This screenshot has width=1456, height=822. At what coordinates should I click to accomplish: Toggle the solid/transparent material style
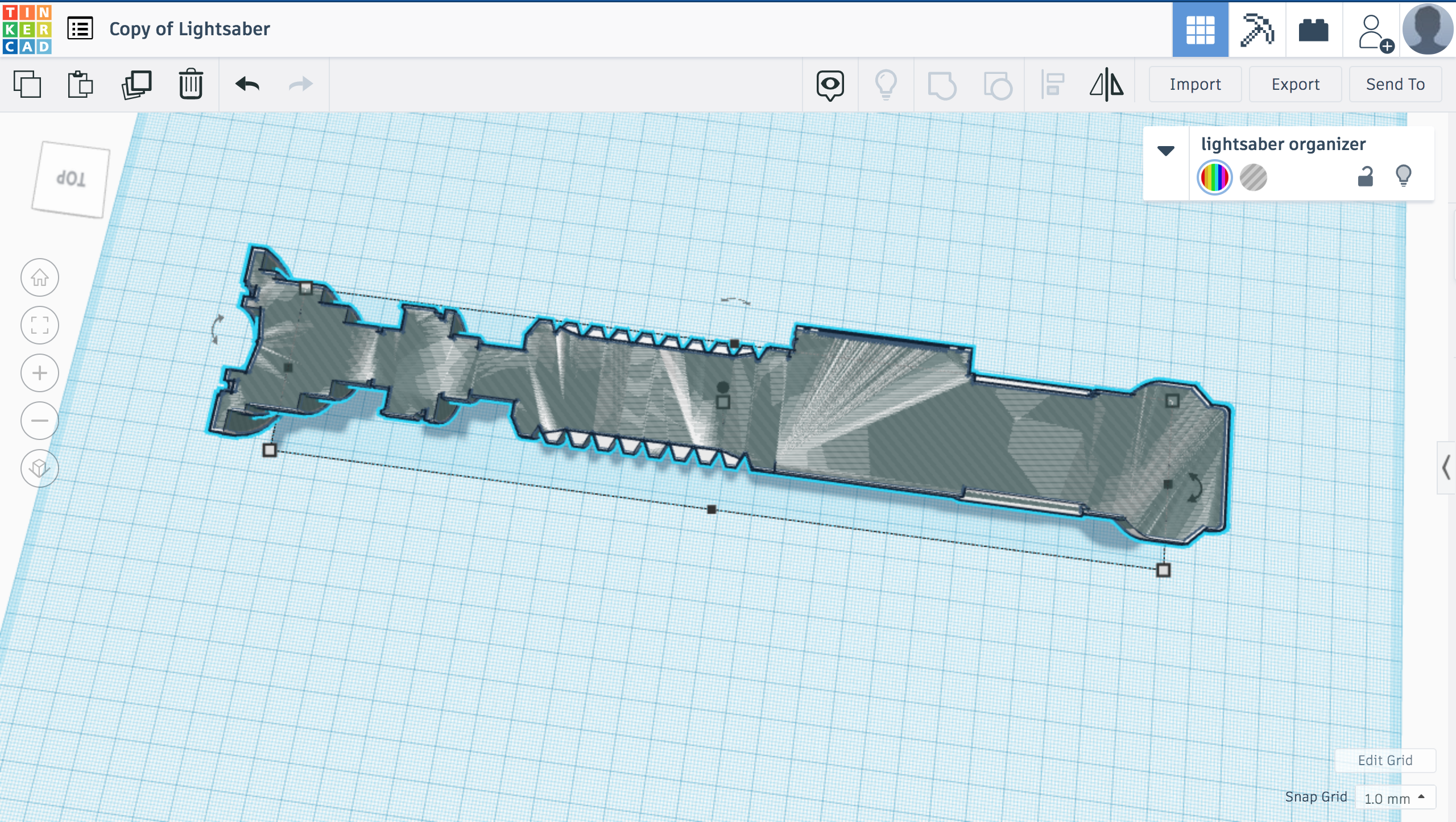point(1253,177)
